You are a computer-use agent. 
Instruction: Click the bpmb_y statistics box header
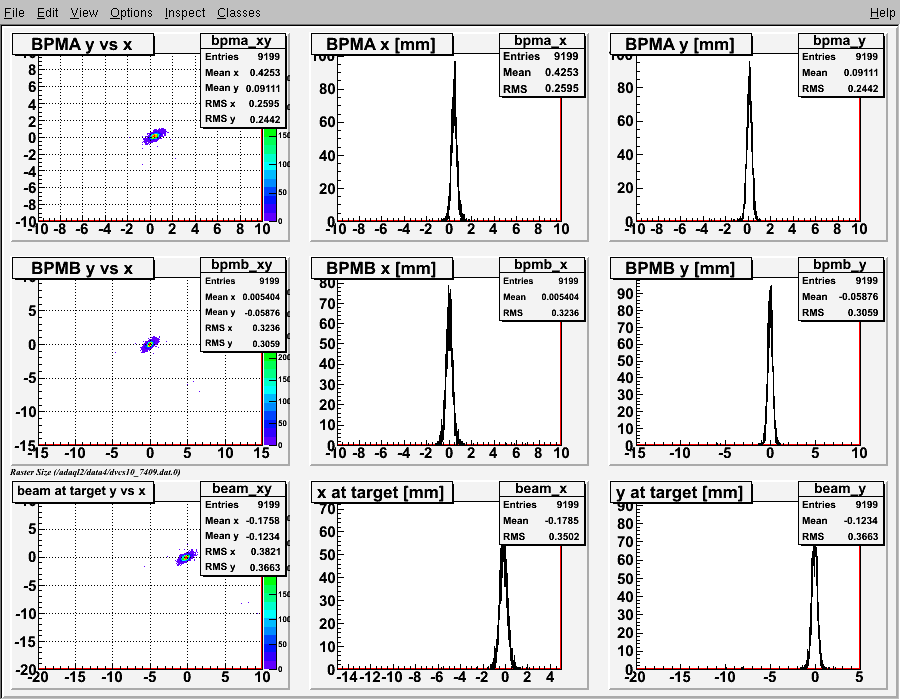839,265
